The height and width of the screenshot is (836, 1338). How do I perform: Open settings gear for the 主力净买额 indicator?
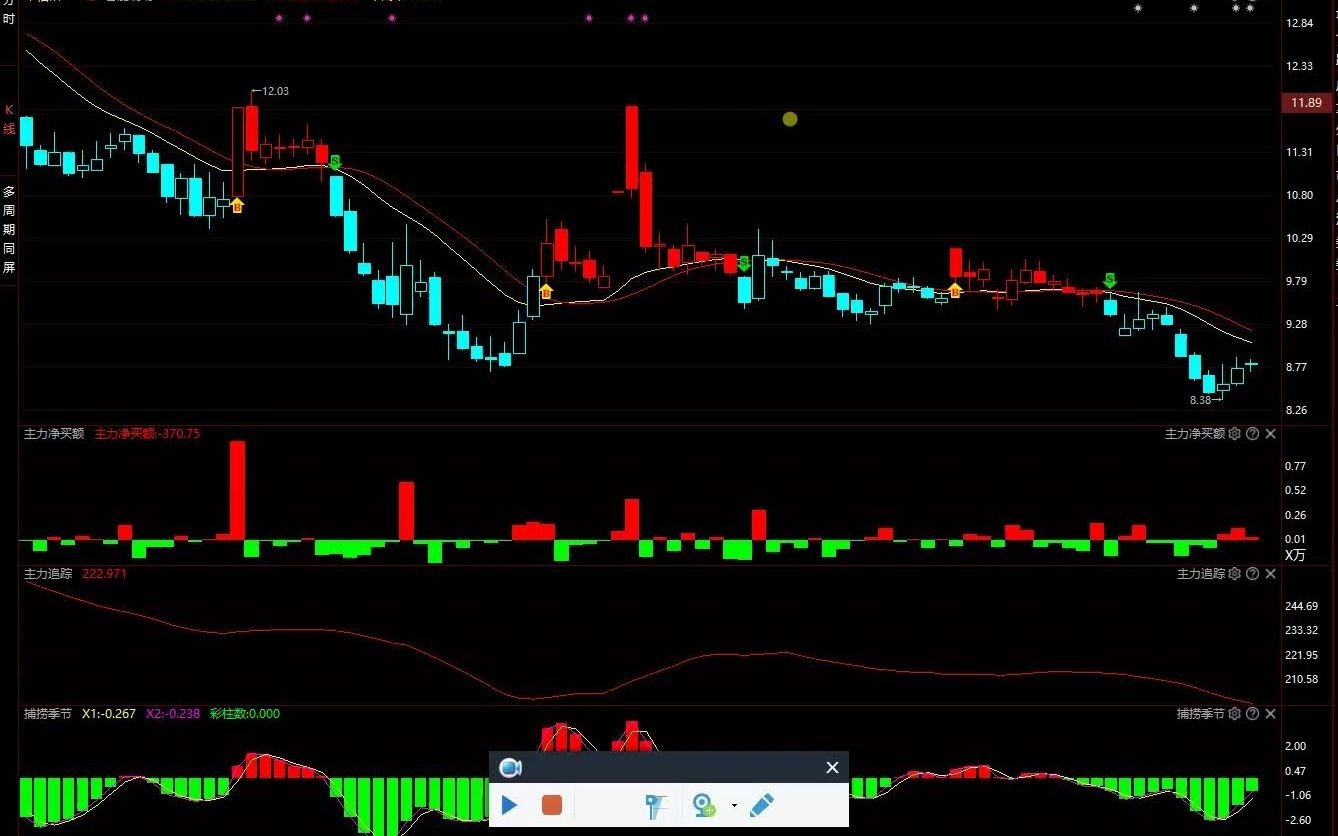click(1235, 434)
